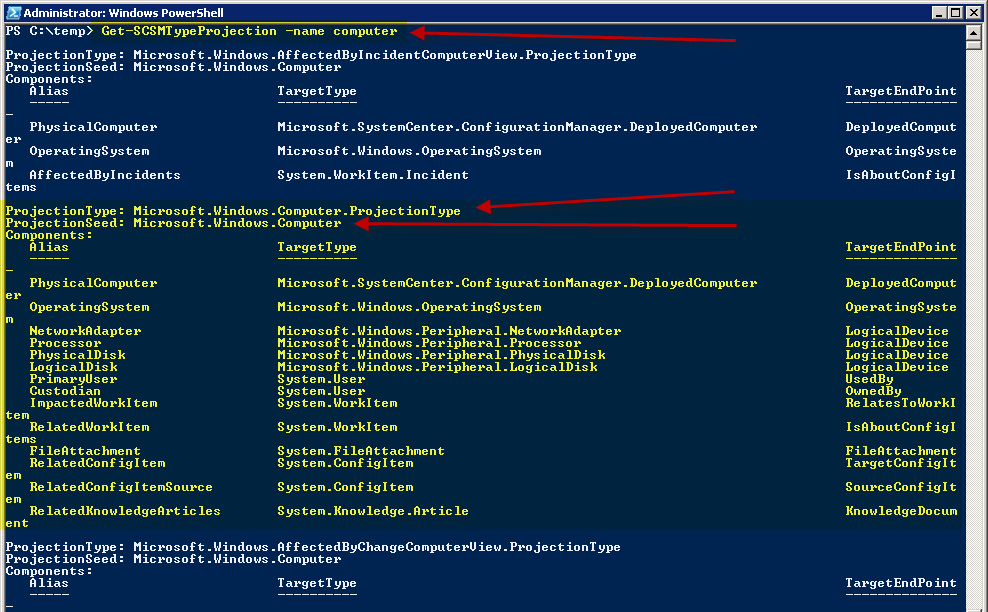Maximize the PowerShell window
This screenshot has width=988, height=612.
coord(956,12)
